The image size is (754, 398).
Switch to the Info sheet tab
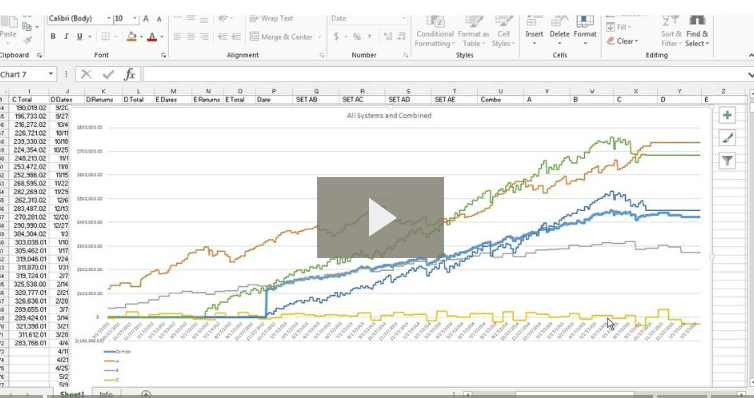coord(106,394)
